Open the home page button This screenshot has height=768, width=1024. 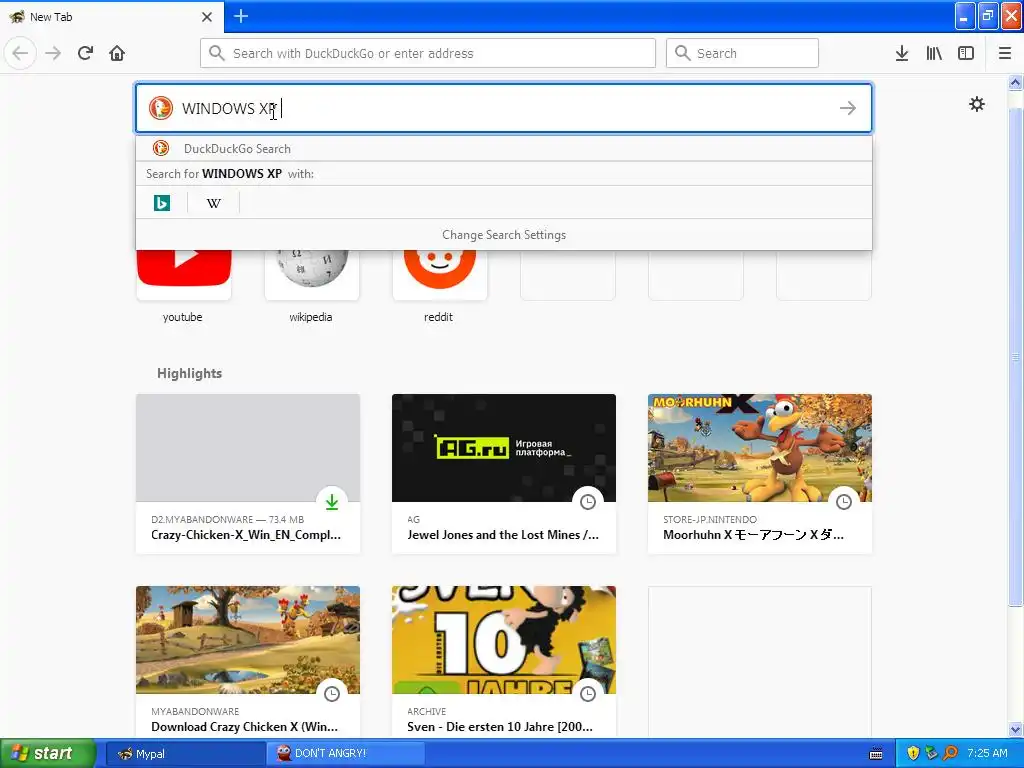(117, 53)
